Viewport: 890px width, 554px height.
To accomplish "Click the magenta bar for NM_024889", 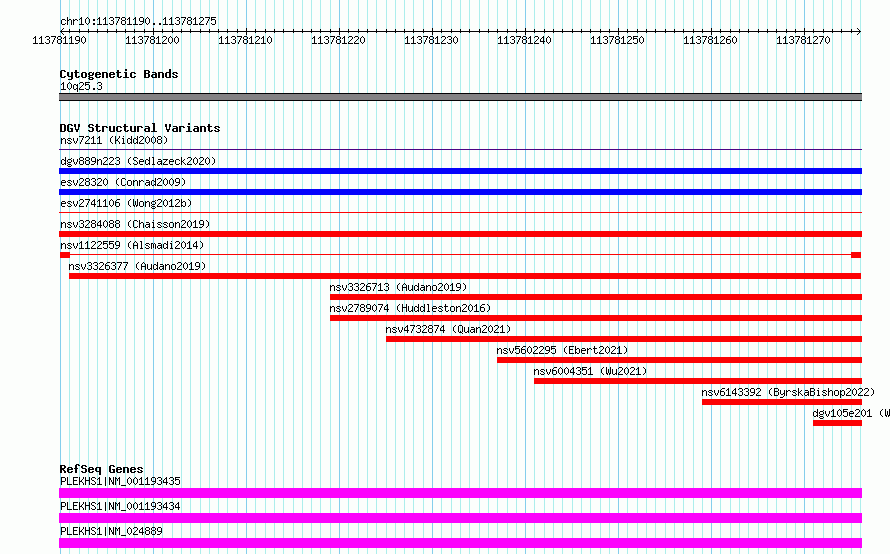I will click(x=460, y=543).
